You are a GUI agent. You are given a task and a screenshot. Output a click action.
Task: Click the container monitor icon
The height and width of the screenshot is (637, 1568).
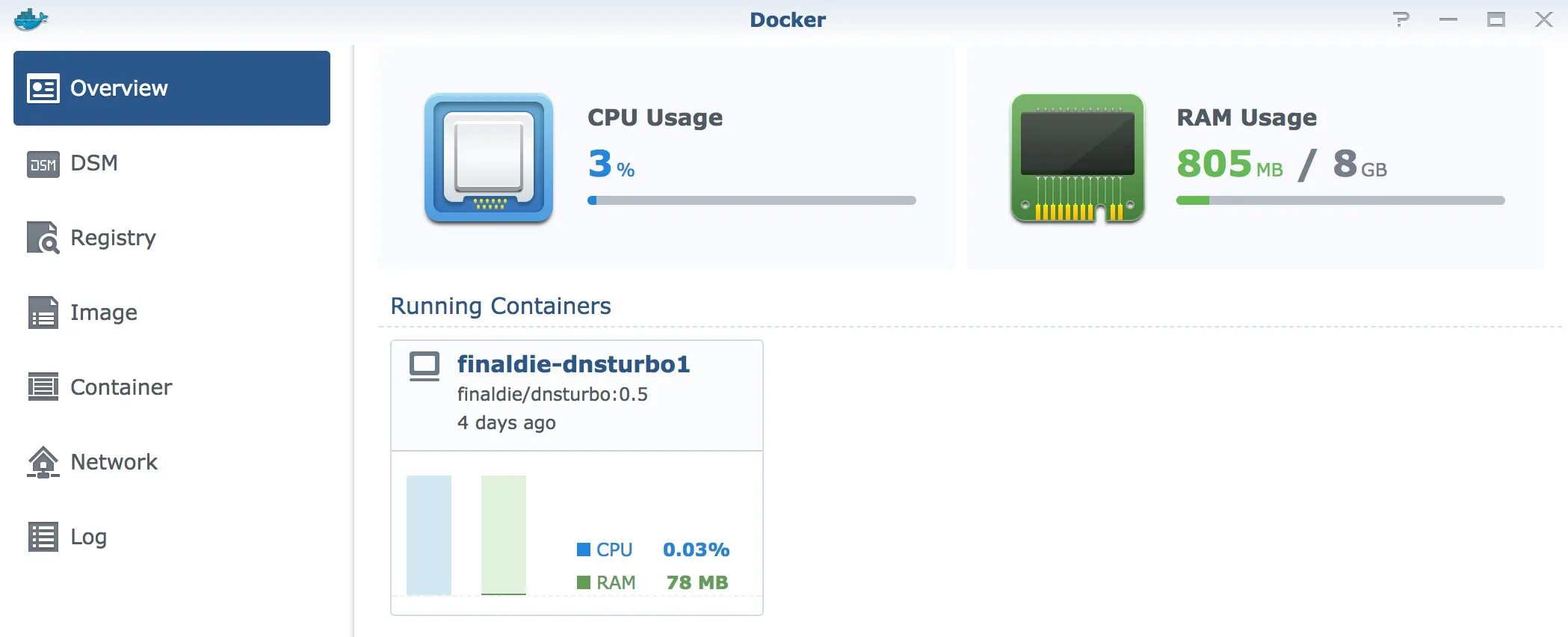(x=425, y=366)
